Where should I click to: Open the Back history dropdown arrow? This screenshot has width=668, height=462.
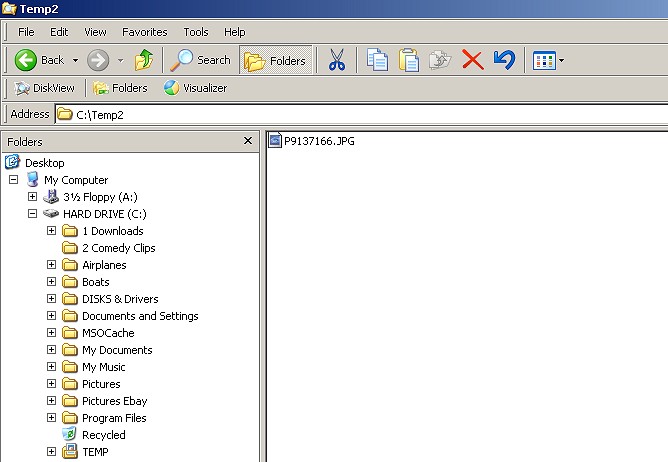[x=75, y=60]
